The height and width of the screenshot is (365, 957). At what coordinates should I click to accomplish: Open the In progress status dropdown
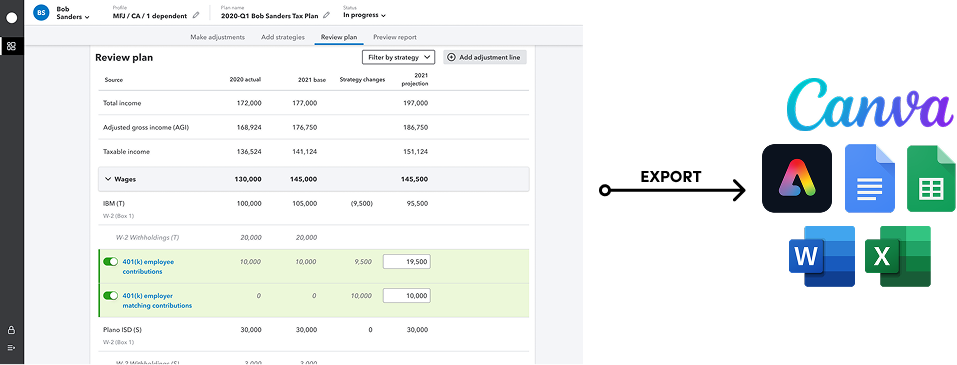point(364,15)
